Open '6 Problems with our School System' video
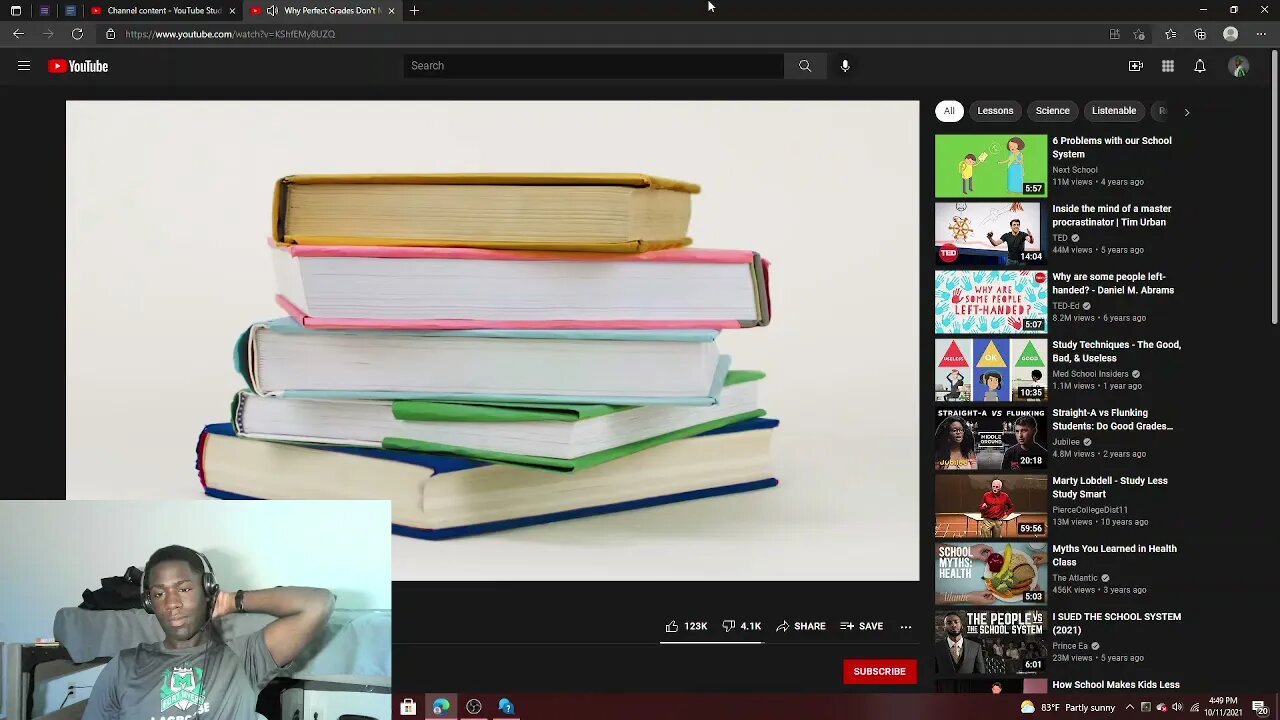This screenshot has width=1280, height=720. pos(1112,148)
